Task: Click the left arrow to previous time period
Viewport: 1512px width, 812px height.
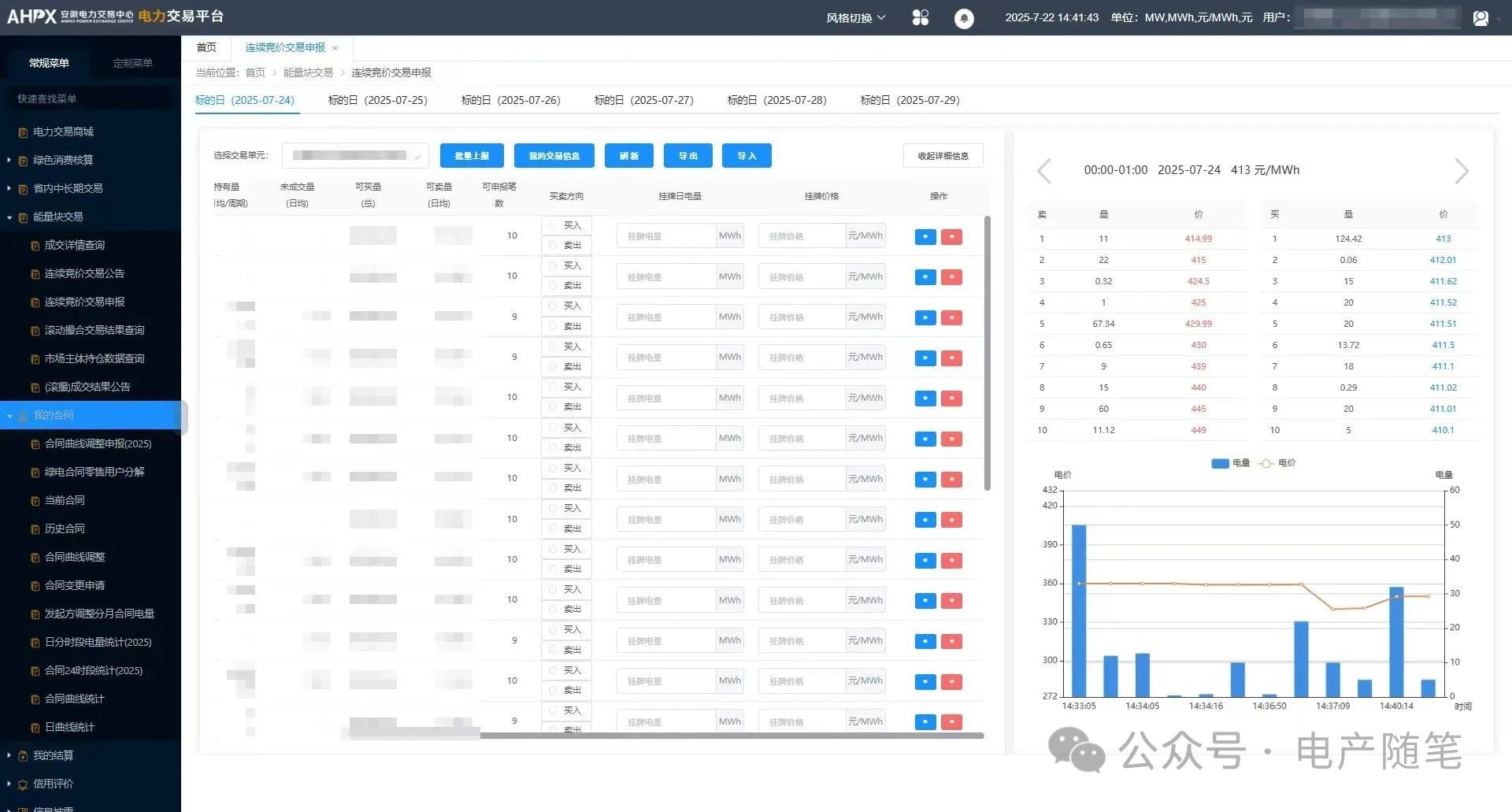Action: 1044,171
